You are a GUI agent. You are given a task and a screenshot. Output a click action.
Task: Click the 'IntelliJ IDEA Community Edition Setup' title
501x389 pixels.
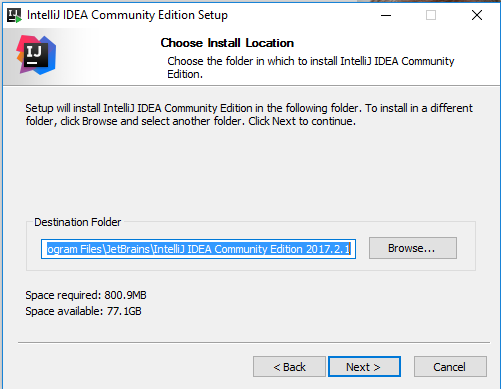(127, 15)
